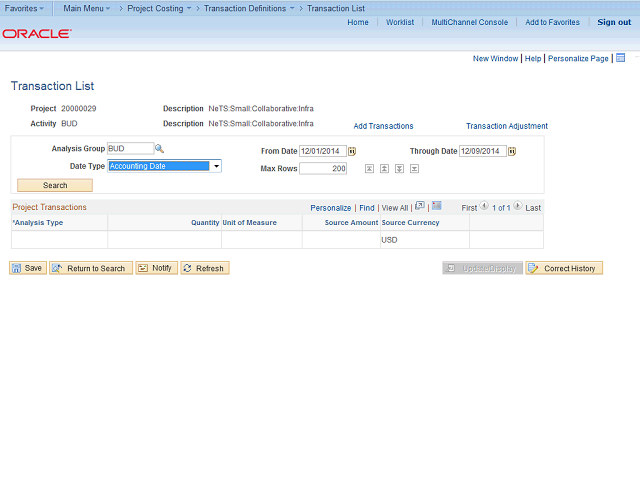Focus the Analysis Group input field
This screenshot has width=640, height=480.
pyautogui.click(x=131, y=149)
